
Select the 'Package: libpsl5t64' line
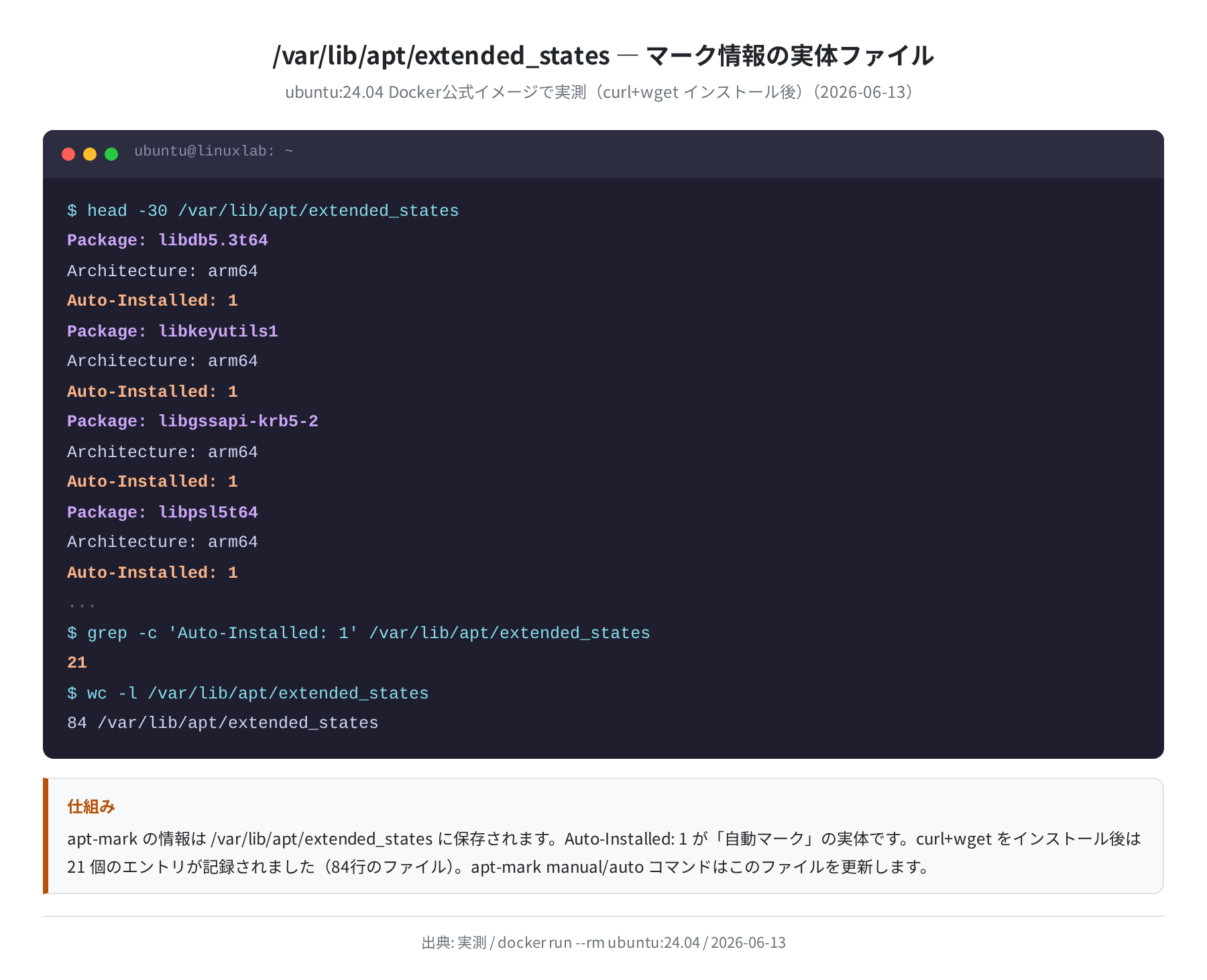click(x=162, y=512)
